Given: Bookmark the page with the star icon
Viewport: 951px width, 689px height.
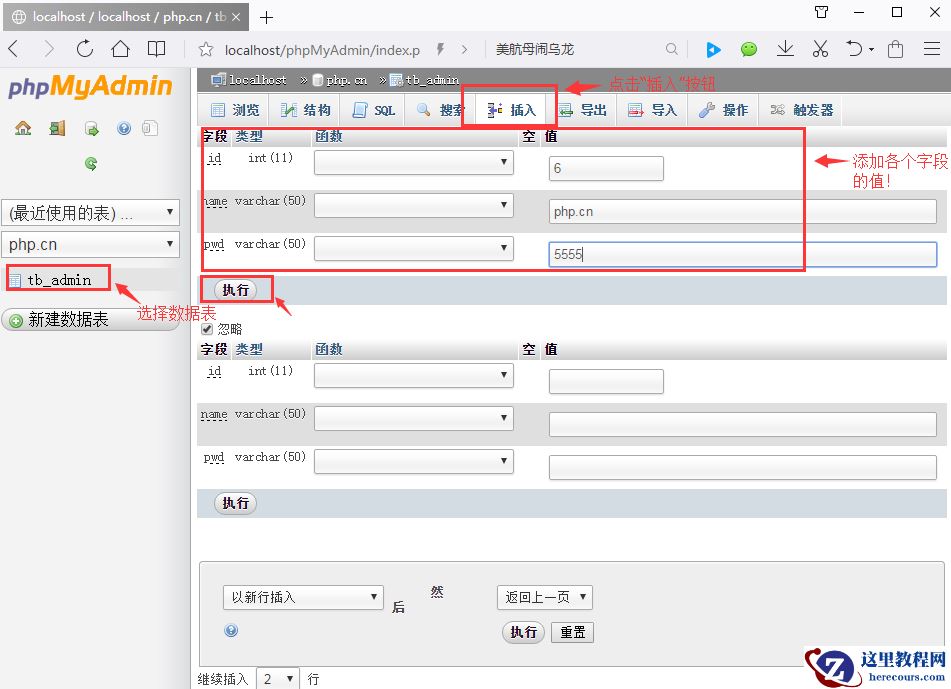Looking at the screenshot, I should (x=206, y=50).
